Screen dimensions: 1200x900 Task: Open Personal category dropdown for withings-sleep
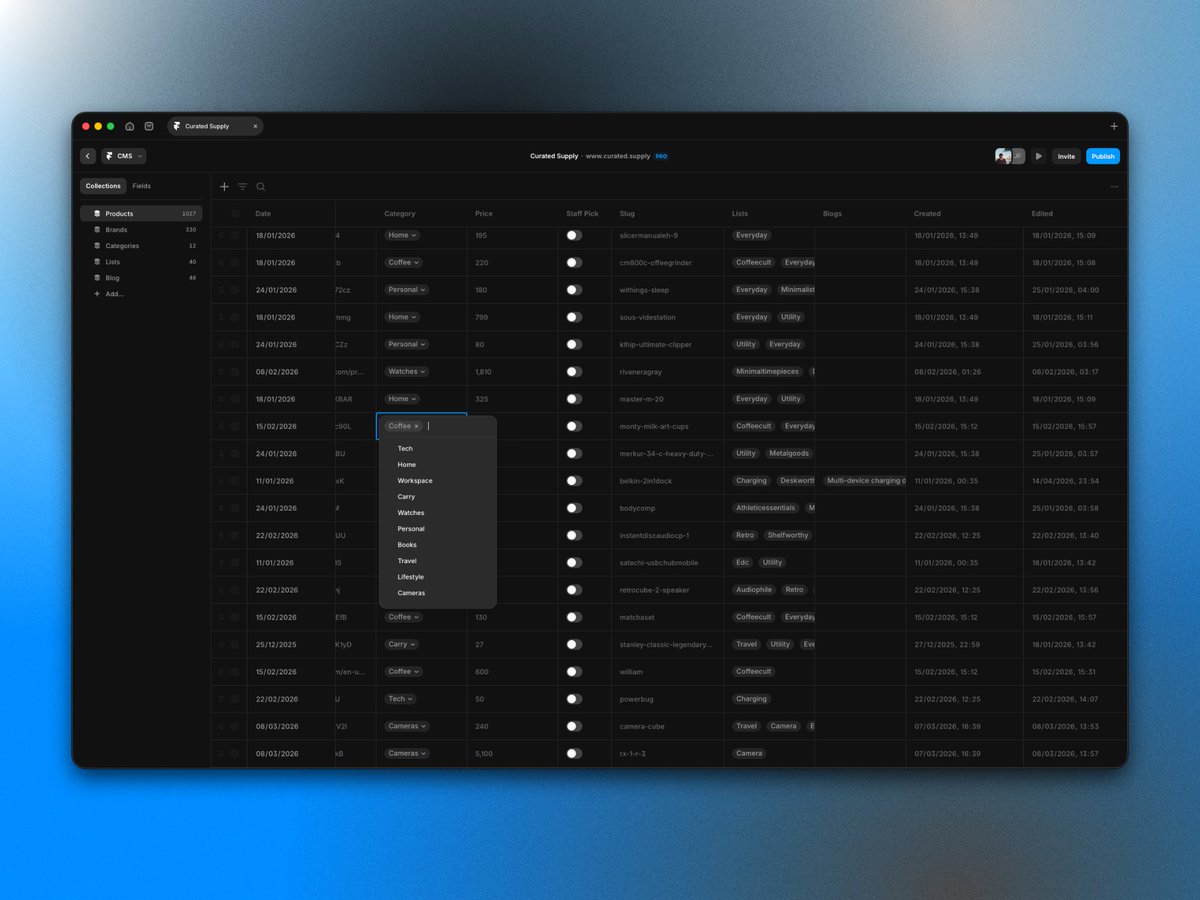click(407, 290)
